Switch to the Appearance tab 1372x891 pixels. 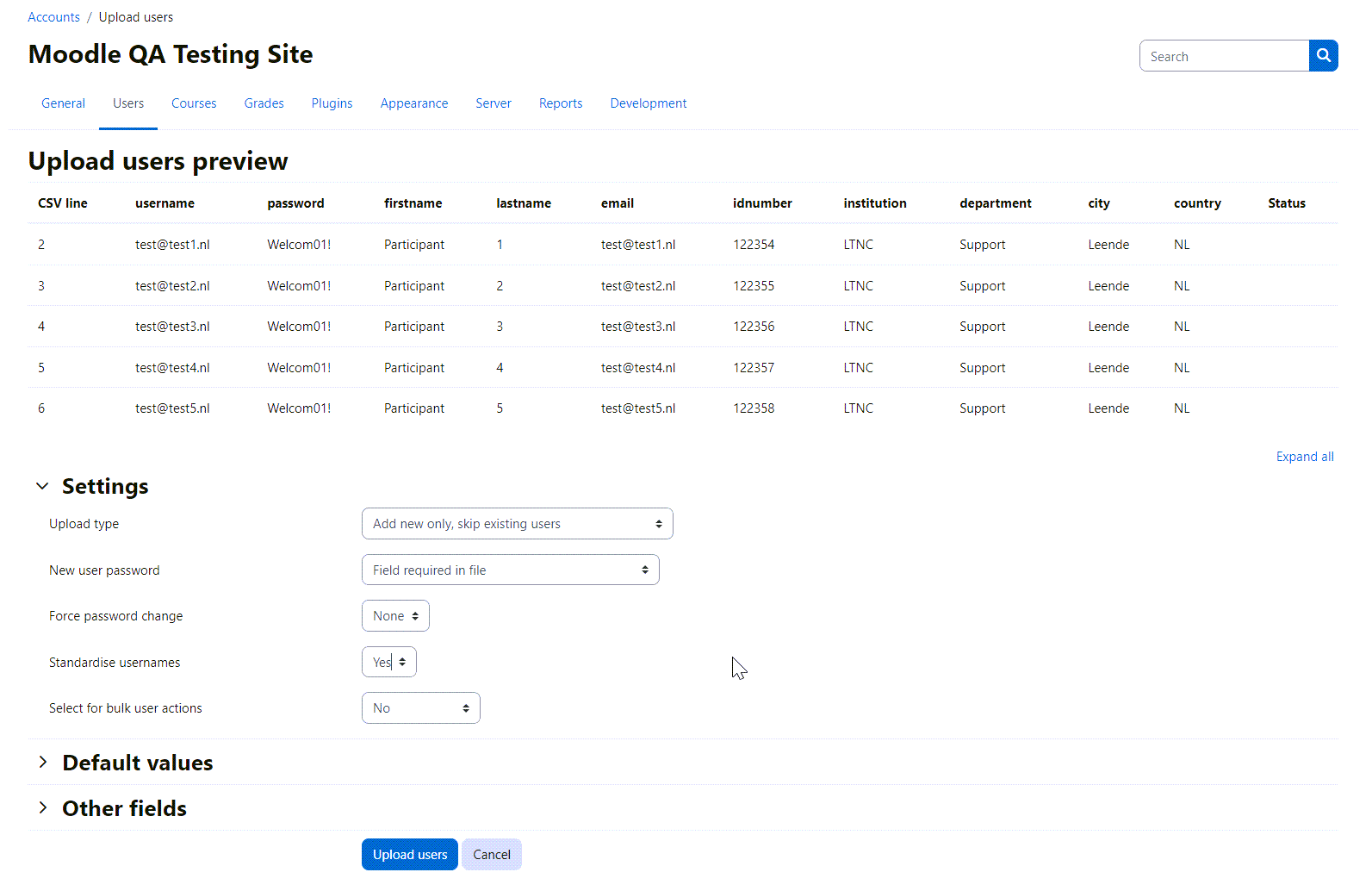click(414, 103)
